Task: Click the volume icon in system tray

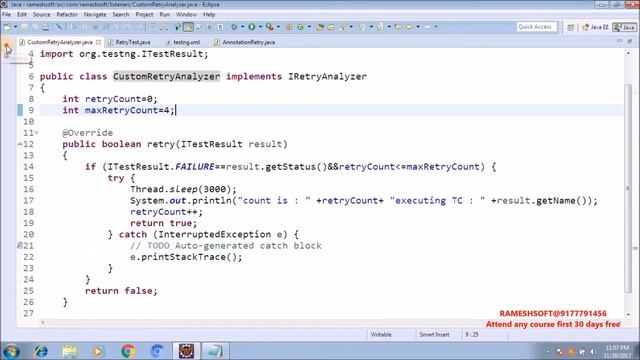Action: (592, 351)
